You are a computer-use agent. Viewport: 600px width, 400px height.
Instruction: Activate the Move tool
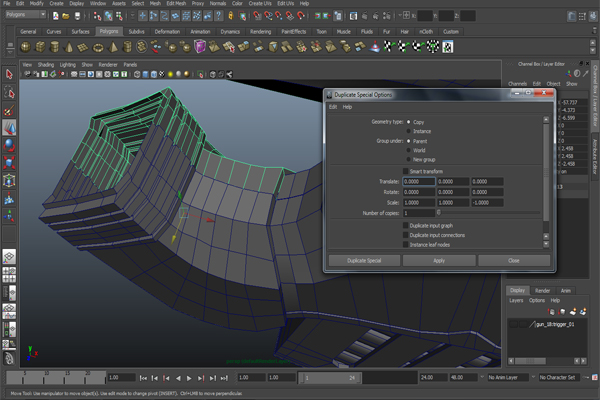pyautogui.click(x=9, y=127)
